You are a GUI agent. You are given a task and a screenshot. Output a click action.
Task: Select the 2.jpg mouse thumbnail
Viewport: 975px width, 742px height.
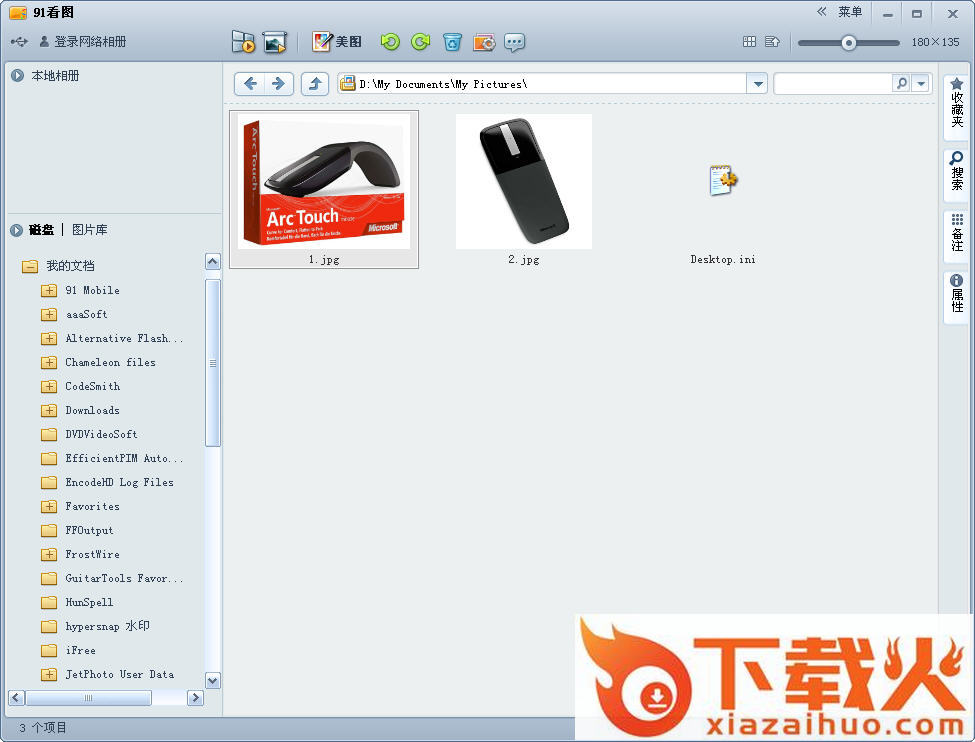(524, 182)
